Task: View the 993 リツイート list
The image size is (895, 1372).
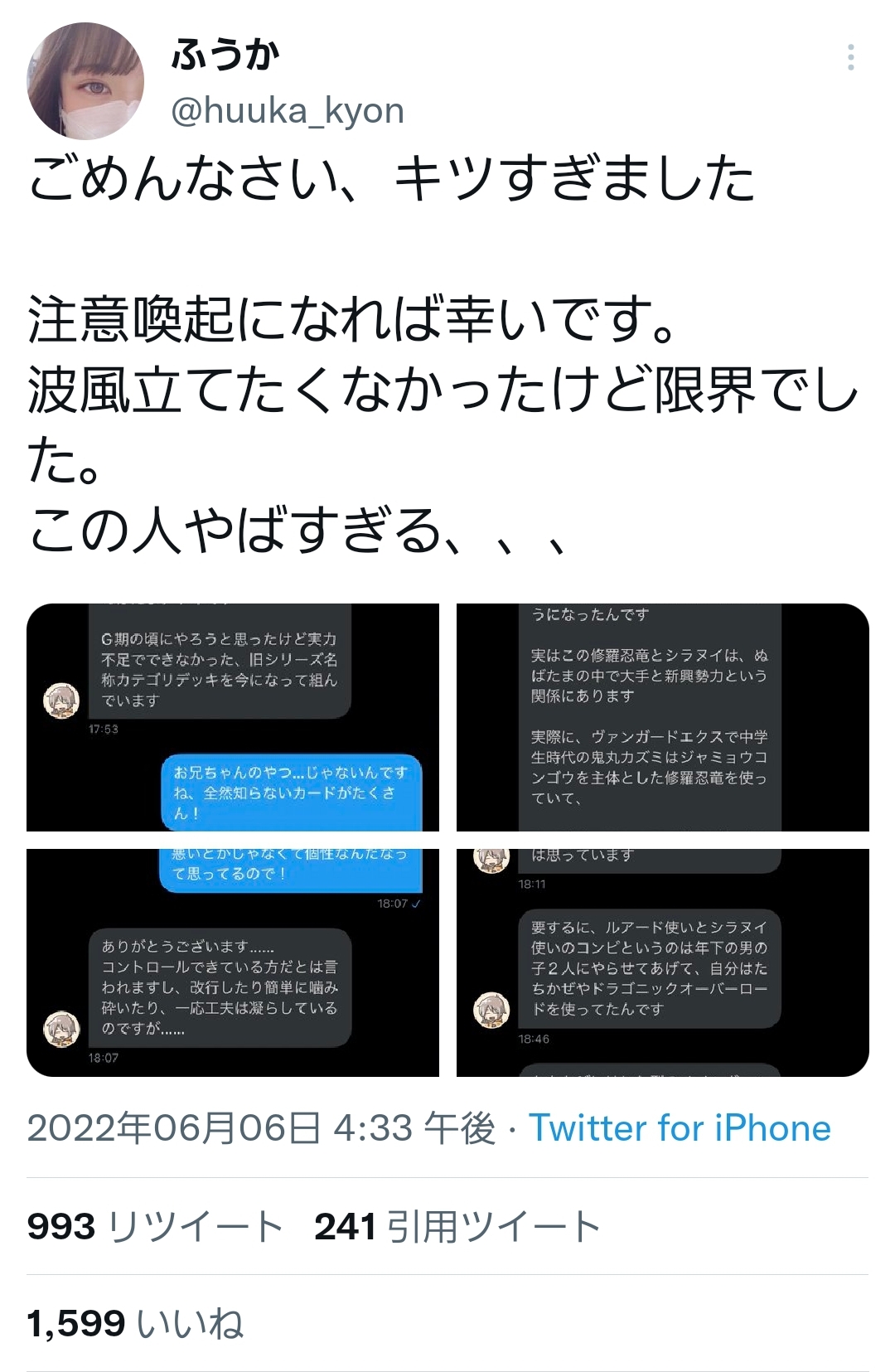Action: click(155, 1226)
